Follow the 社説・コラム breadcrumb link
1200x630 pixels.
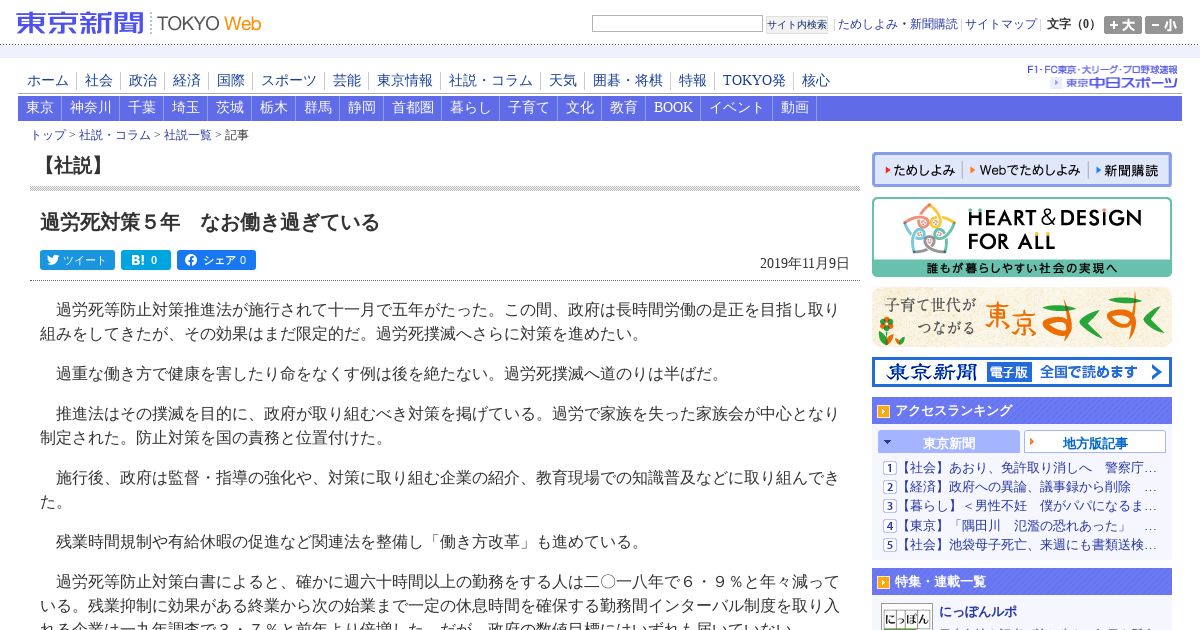[115, 135]
